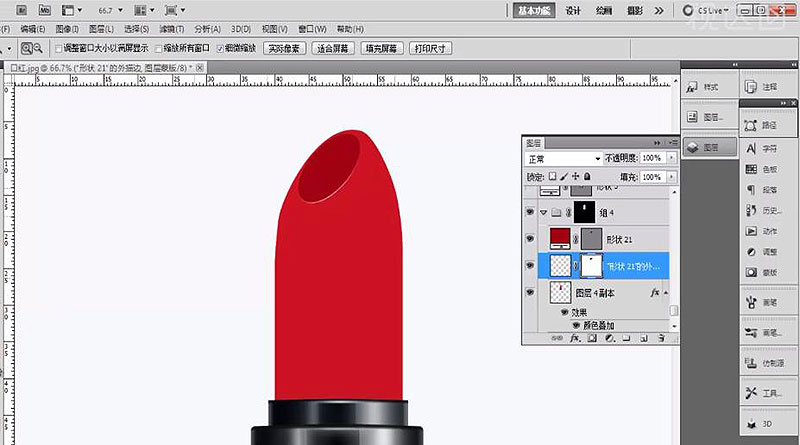Toggle lock position move icon
800x445 pixels.
(576, 177)
